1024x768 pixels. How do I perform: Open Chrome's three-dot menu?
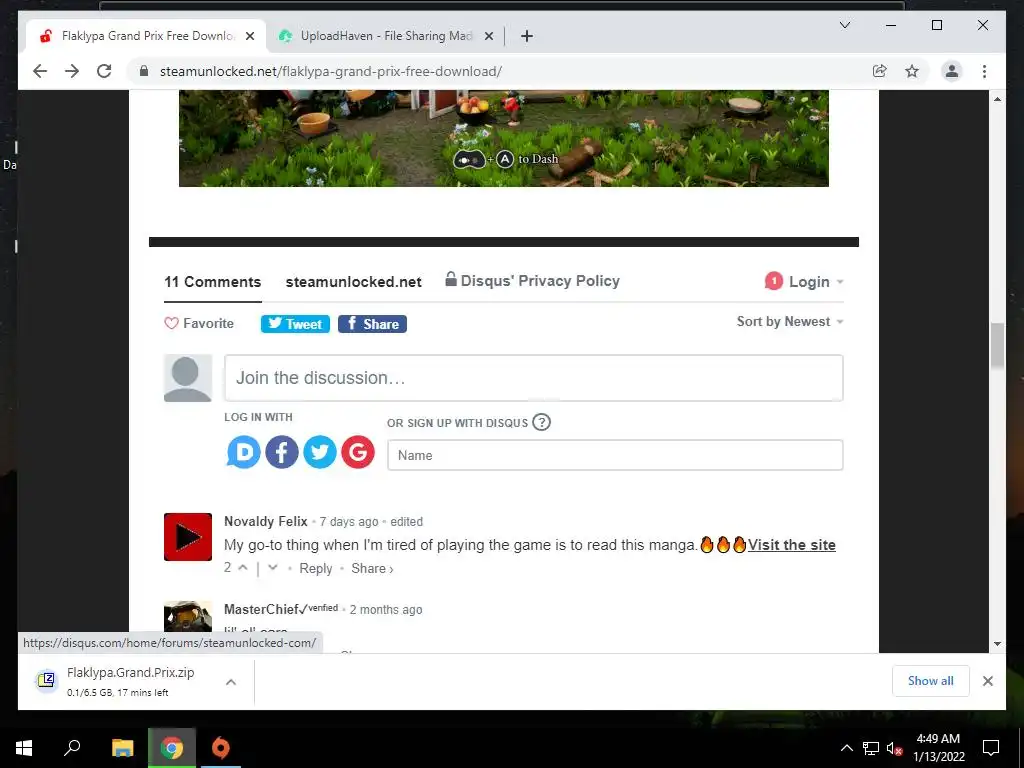[x=984, y=71]
